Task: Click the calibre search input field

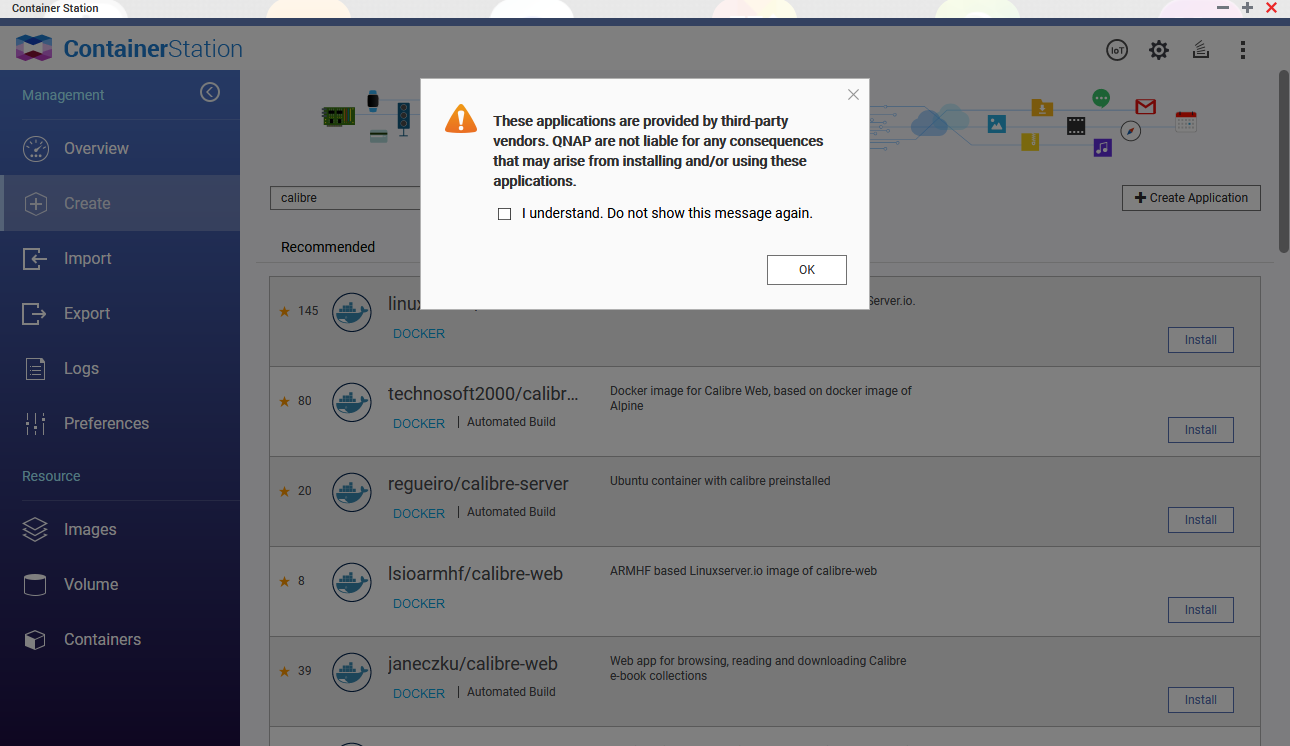Action: (345, 198)
